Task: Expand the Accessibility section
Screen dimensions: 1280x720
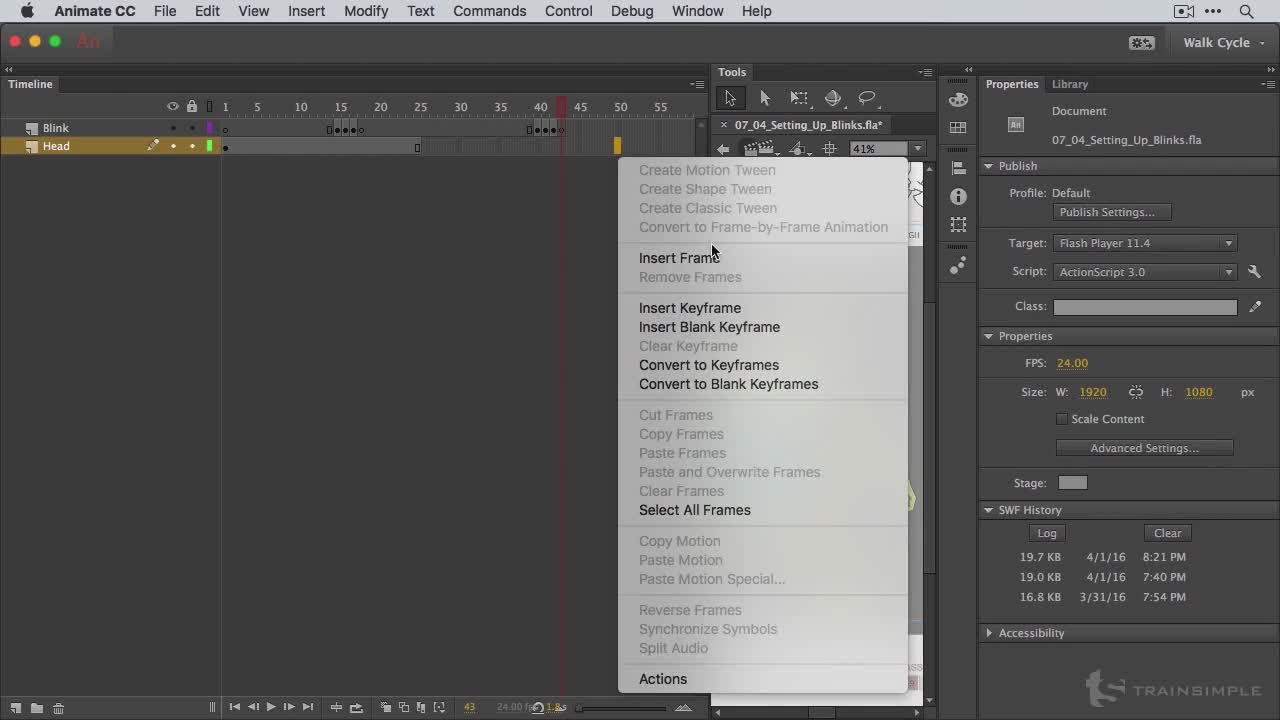Action: 989,633
